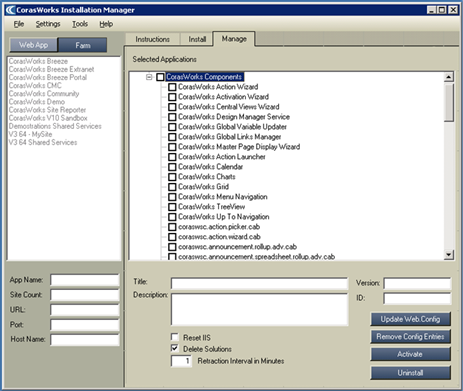The image size is (463, 391).
Task: Check CorasWorks Global Links Manager checkbox
Action: tap(172, 137)
